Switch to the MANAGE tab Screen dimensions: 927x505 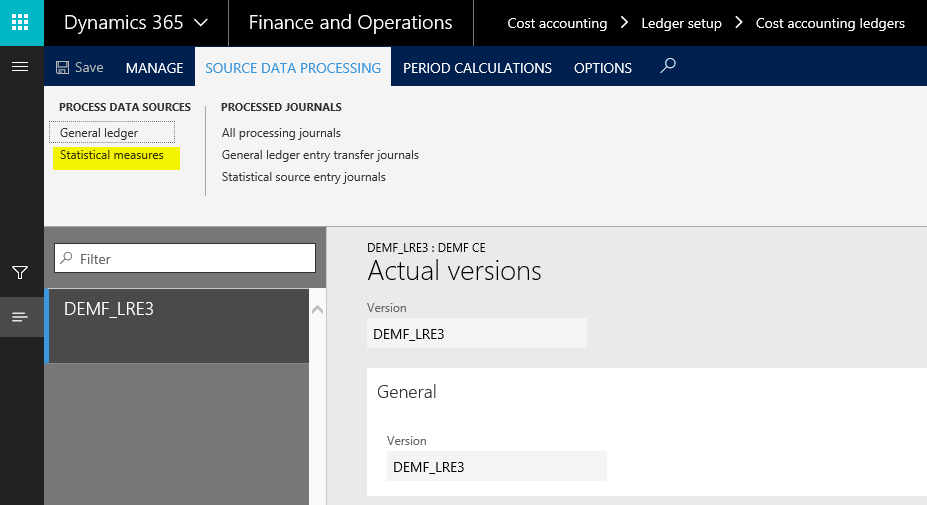pyautogui.click(x=154, y=68)
